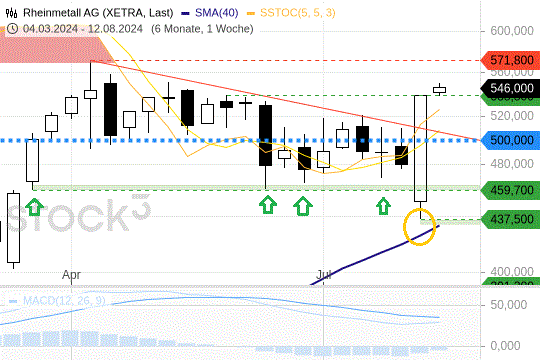
Task: Click the candlestick chart type icon
Action: point(11,13)
